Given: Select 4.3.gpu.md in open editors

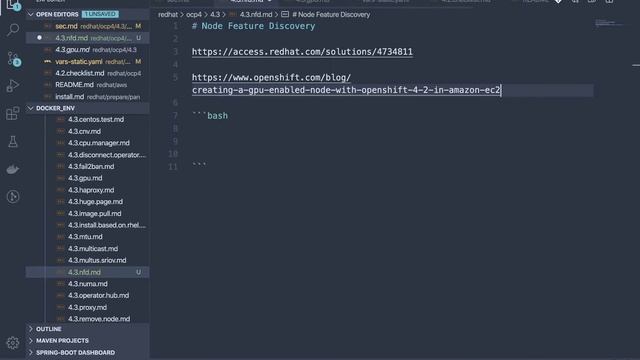Looking at the screenshot, I should [88, 50].
